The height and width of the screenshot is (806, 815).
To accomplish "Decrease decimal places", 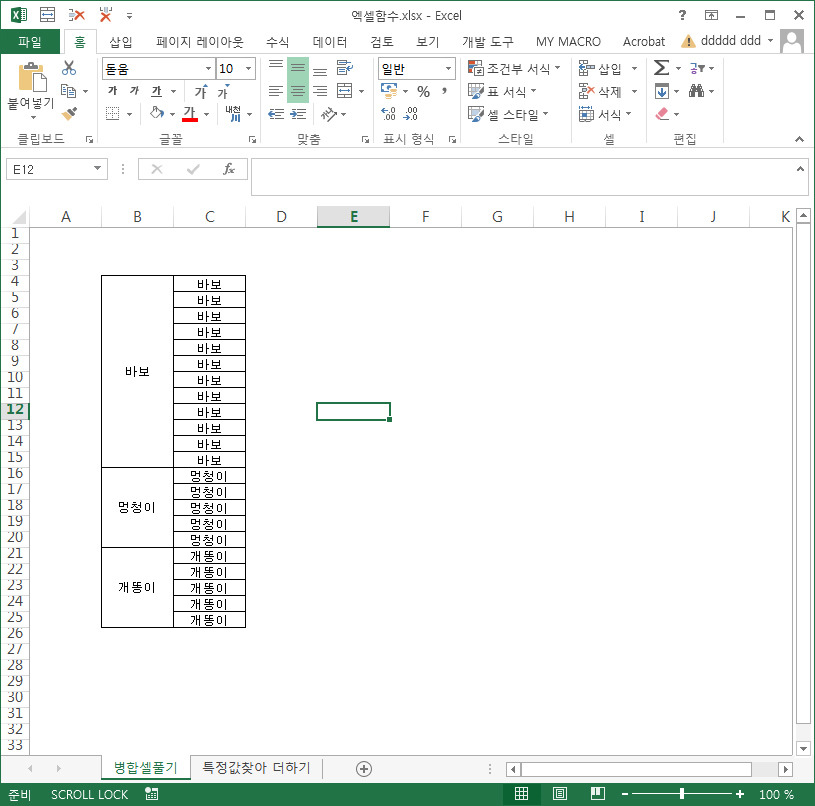I will [x=411, y=114].
